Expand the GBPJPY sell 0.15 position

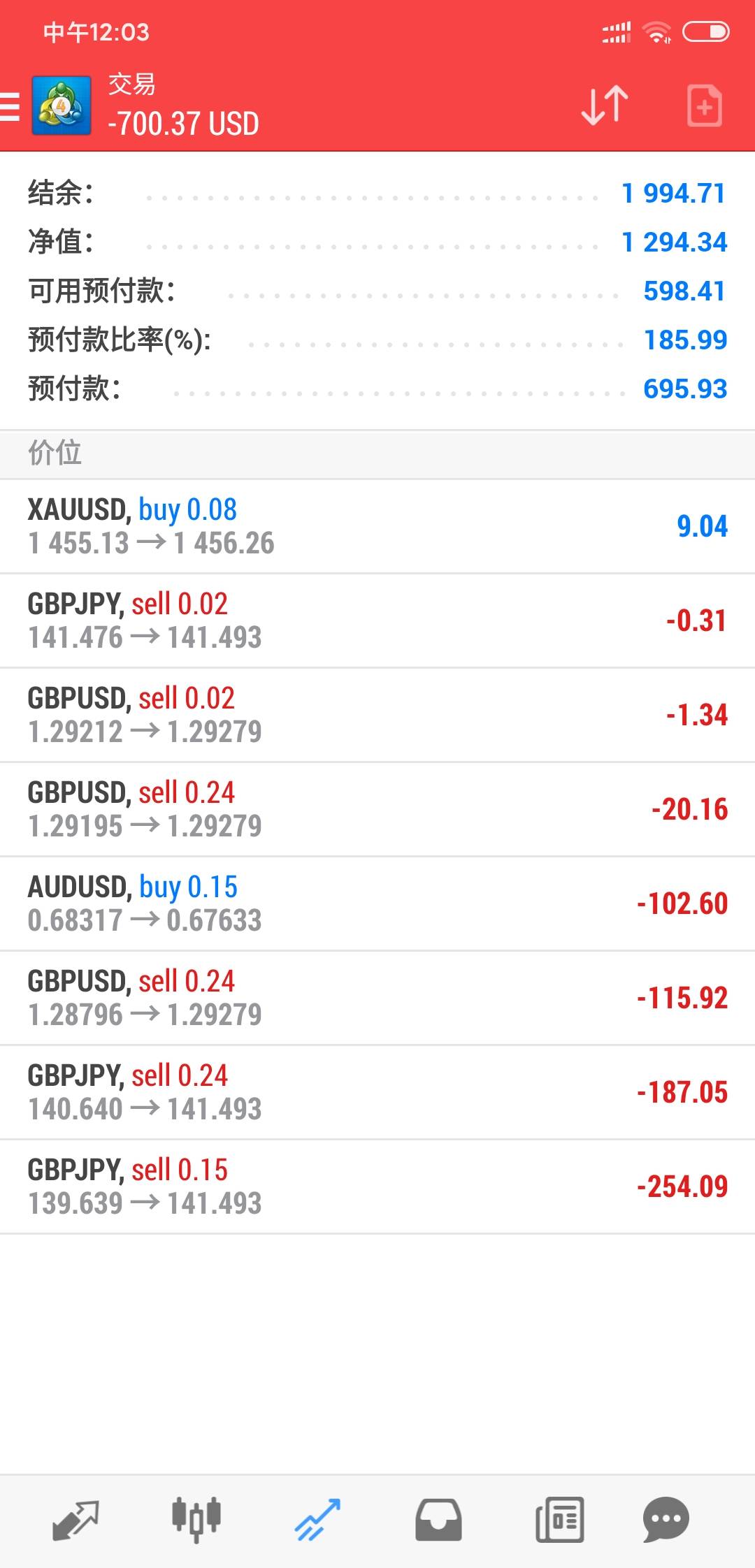click(x=377, y=1187)
